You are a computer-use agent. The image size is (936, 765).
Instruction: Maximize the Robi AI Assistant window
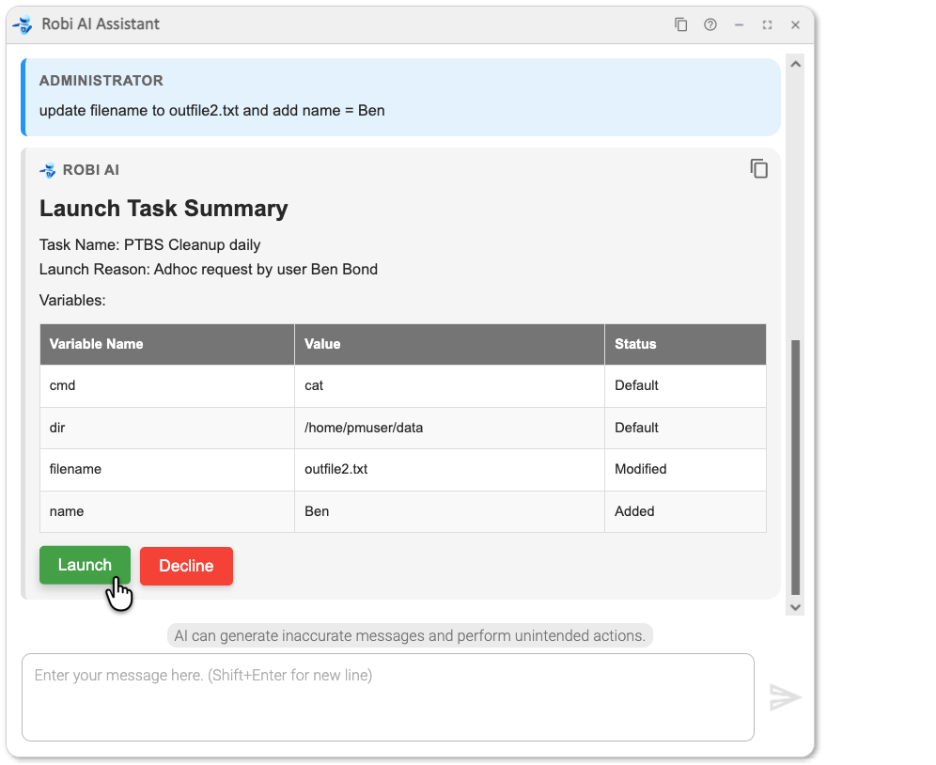[767, 25]
